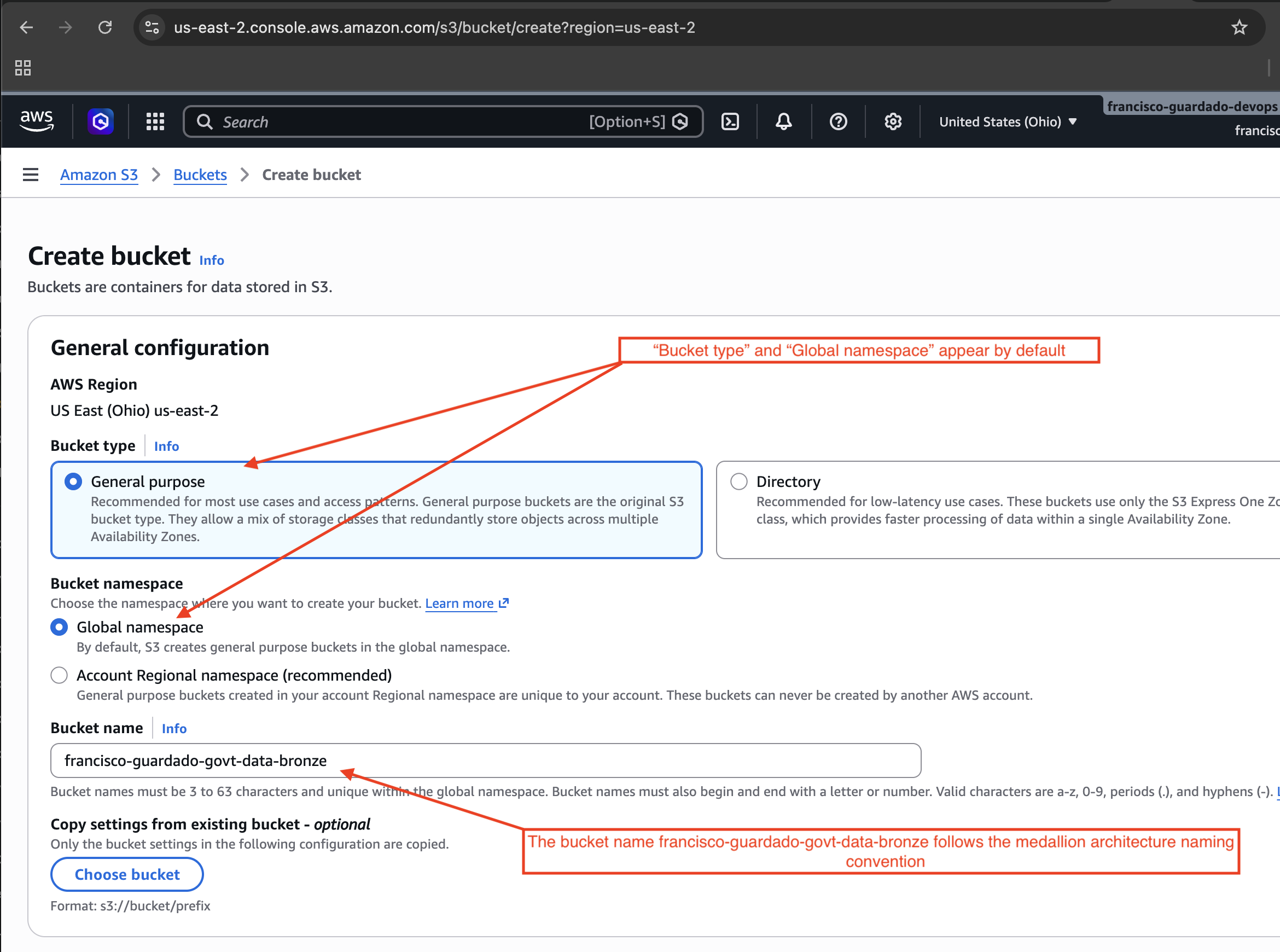Click the browser forward arrow
1280x952 pixels.
tap(66, 27)
